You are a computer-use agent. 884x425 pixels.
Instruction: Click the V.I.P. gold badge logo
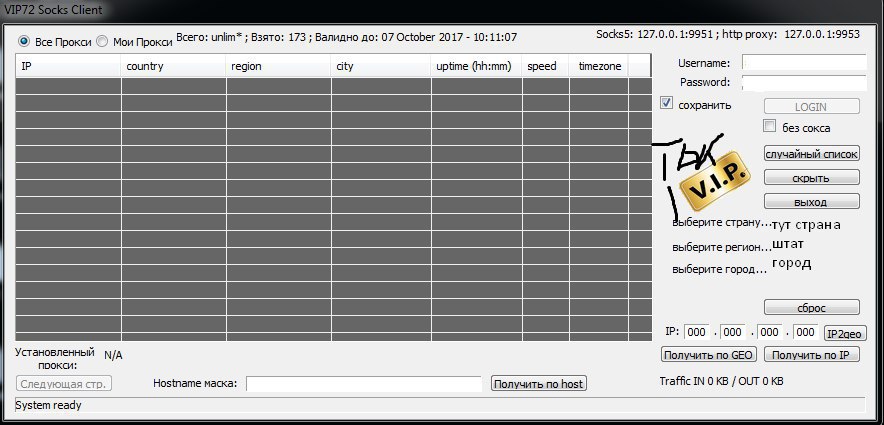coord(713,181)
